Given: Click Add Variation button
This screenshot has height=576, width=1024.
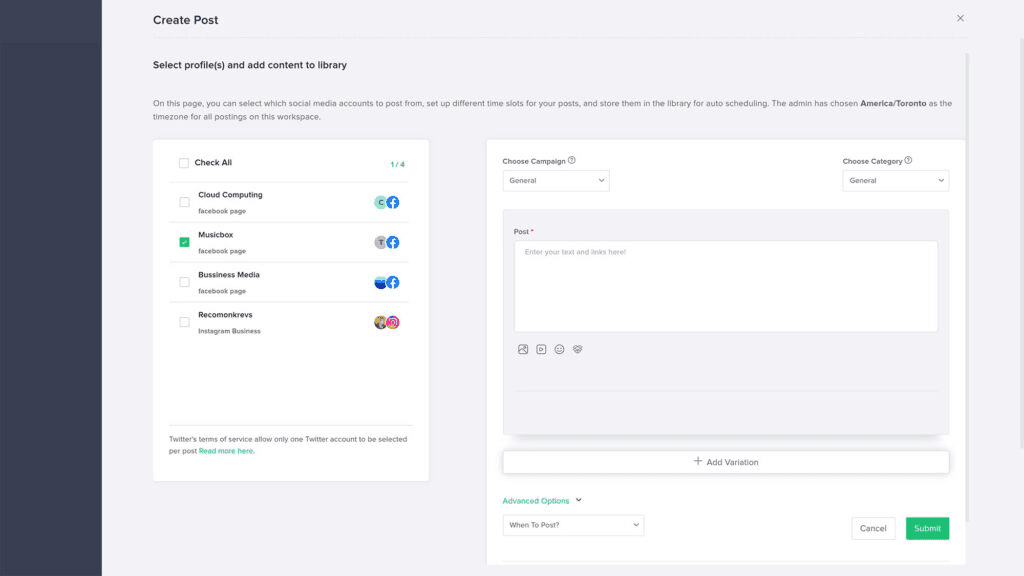Looking at the screenshot, I should click(726, 462).
